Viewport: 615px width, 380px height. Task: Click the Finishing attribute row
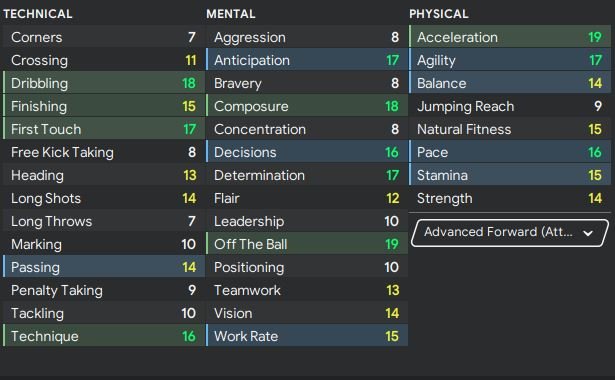pos(104,106)
